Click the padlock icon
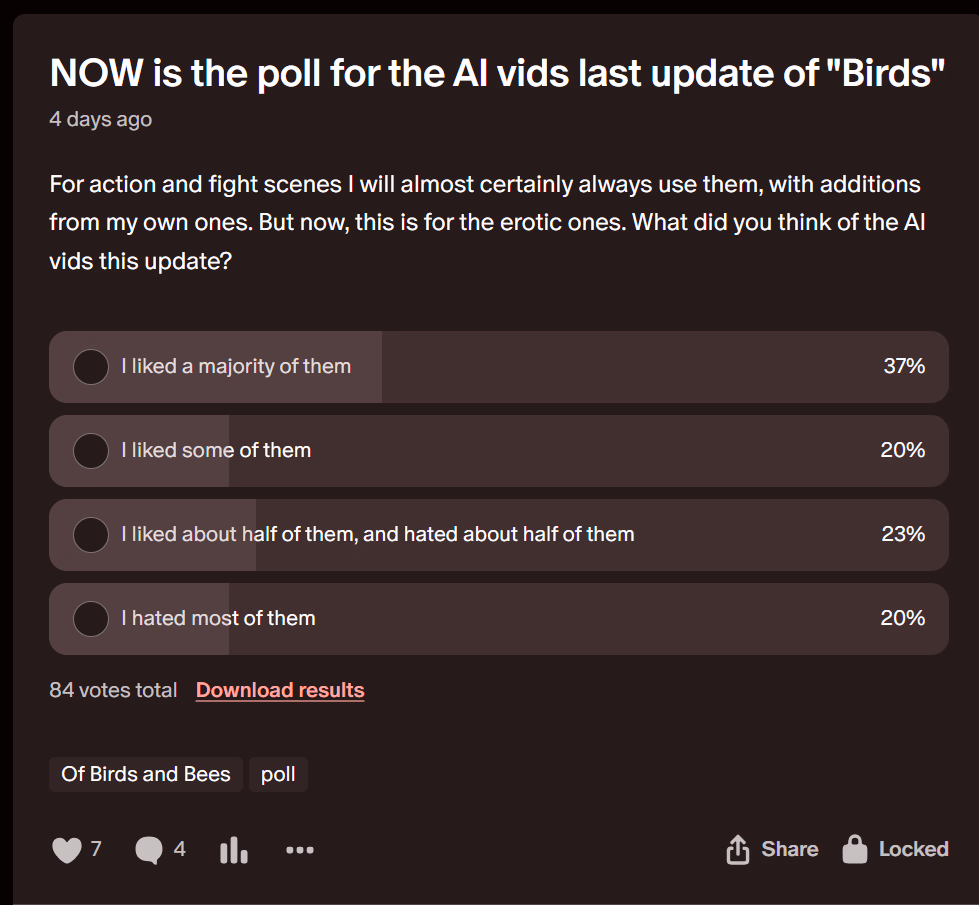 (x=855, y=849)
